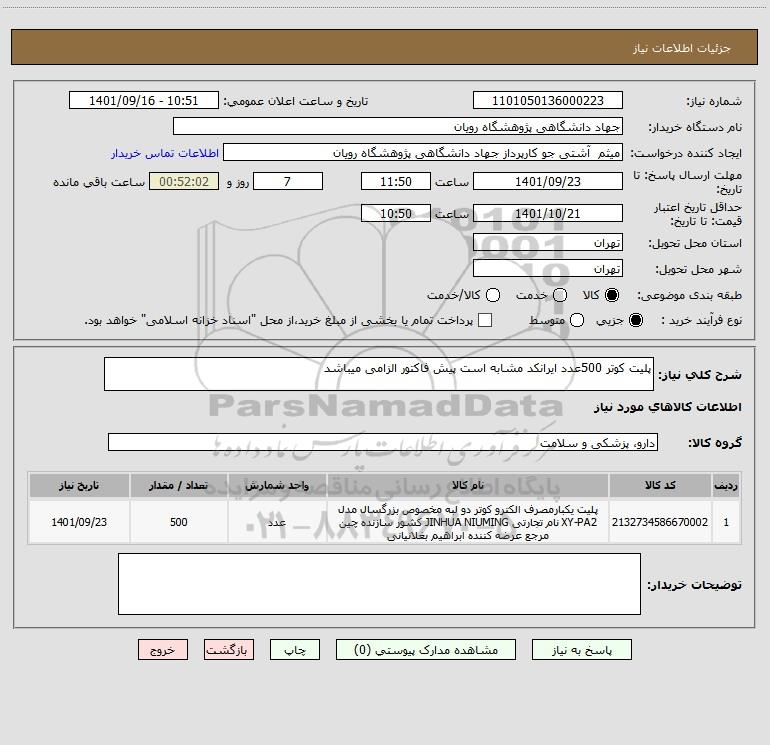Viewport: 770px width, 745px height.
Task: Click the response deadline date 1401/09/23 field
Action: [548, 181]
